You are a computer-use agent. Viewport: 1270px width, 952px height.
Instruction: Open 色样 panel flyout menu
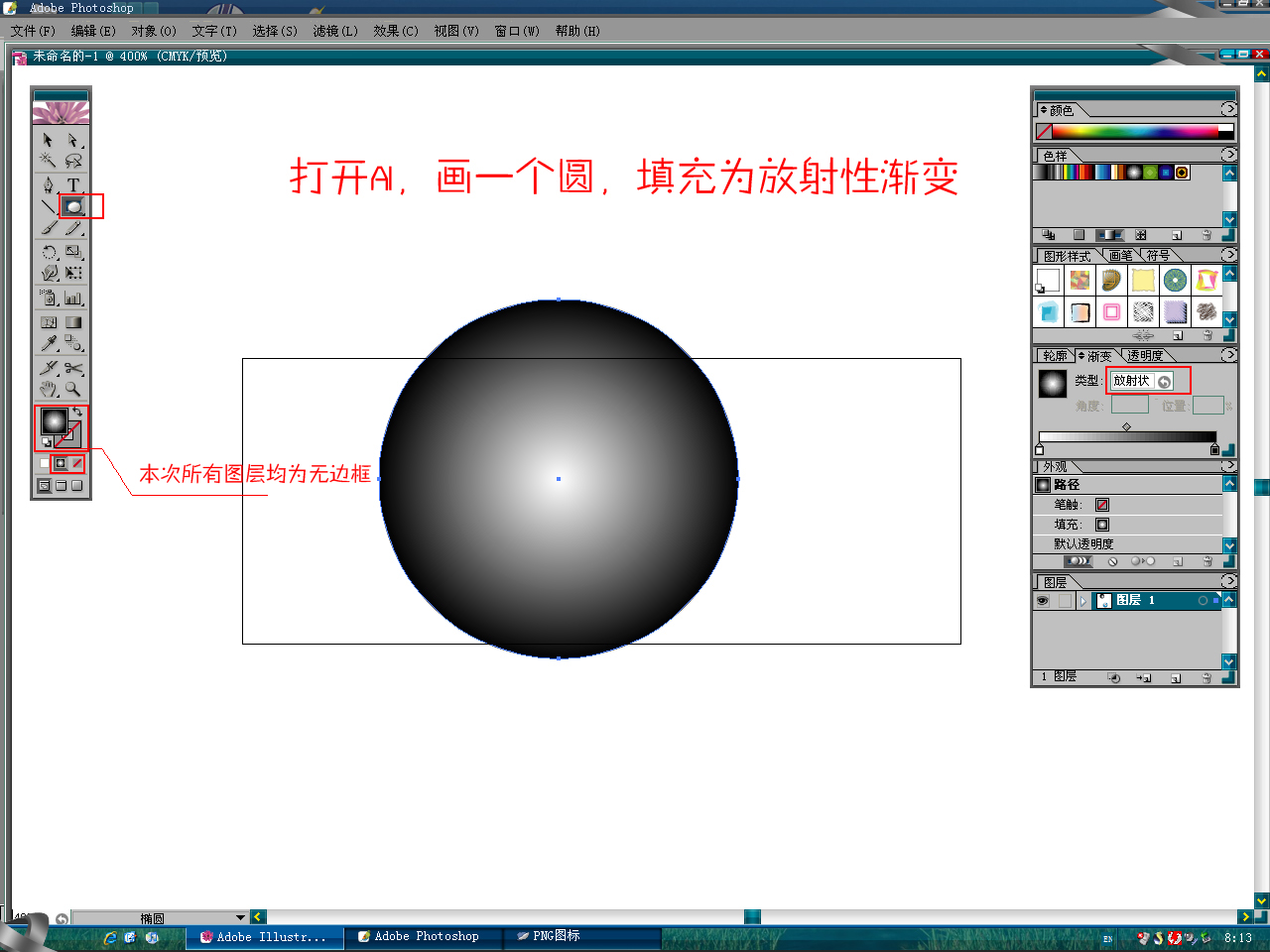pos(1229,155)
